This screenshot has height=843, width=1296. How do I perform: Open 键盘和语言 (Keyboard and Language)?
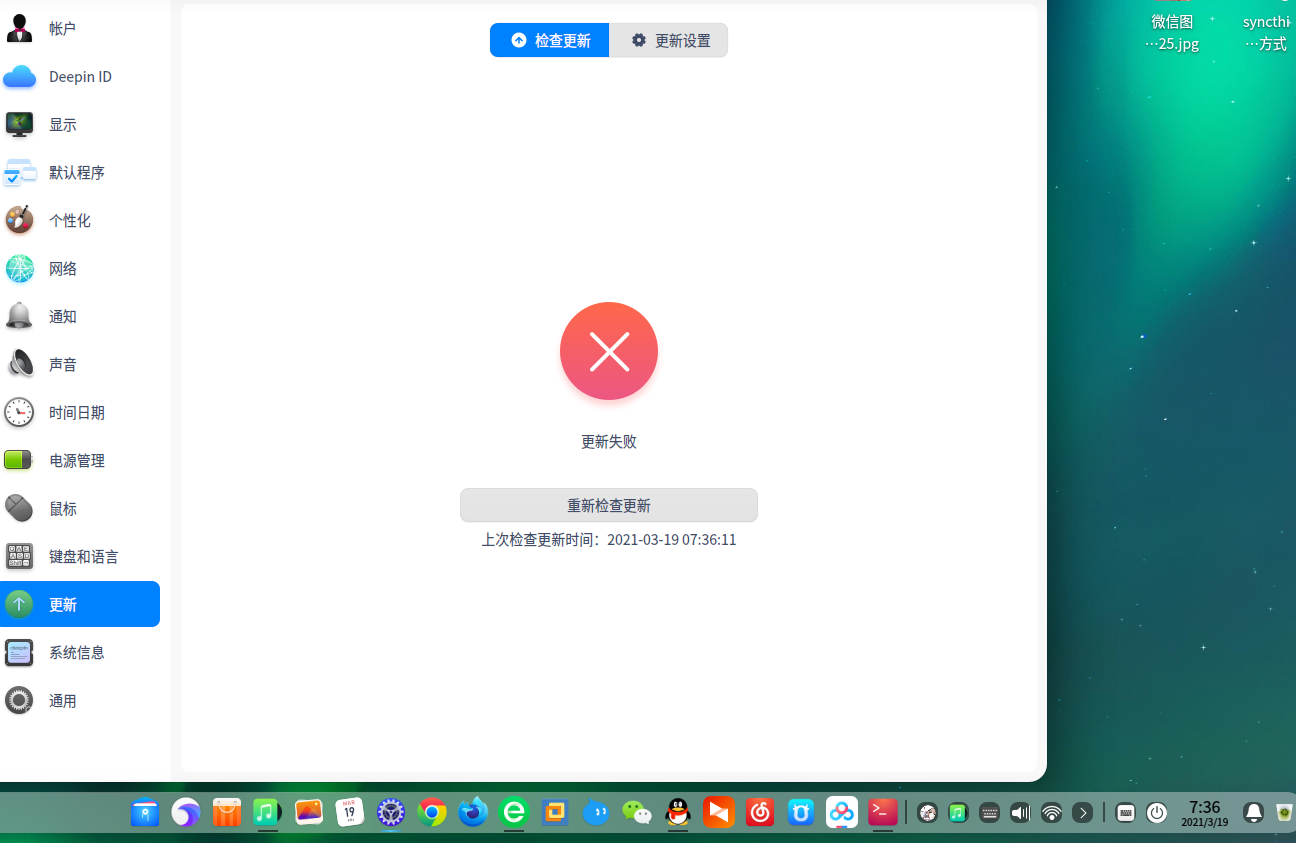pyautogui.click(x=80, y=557)
